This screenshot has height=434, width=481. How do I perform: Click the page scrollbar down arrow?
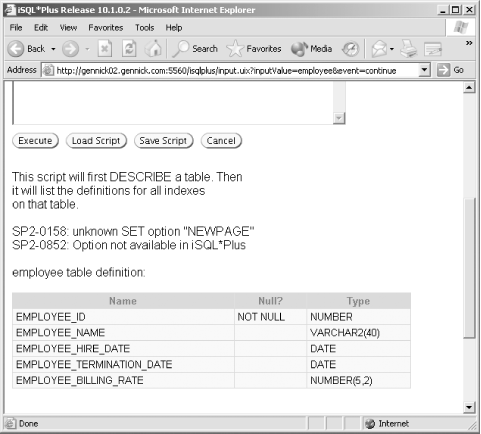tap(469, 407)
